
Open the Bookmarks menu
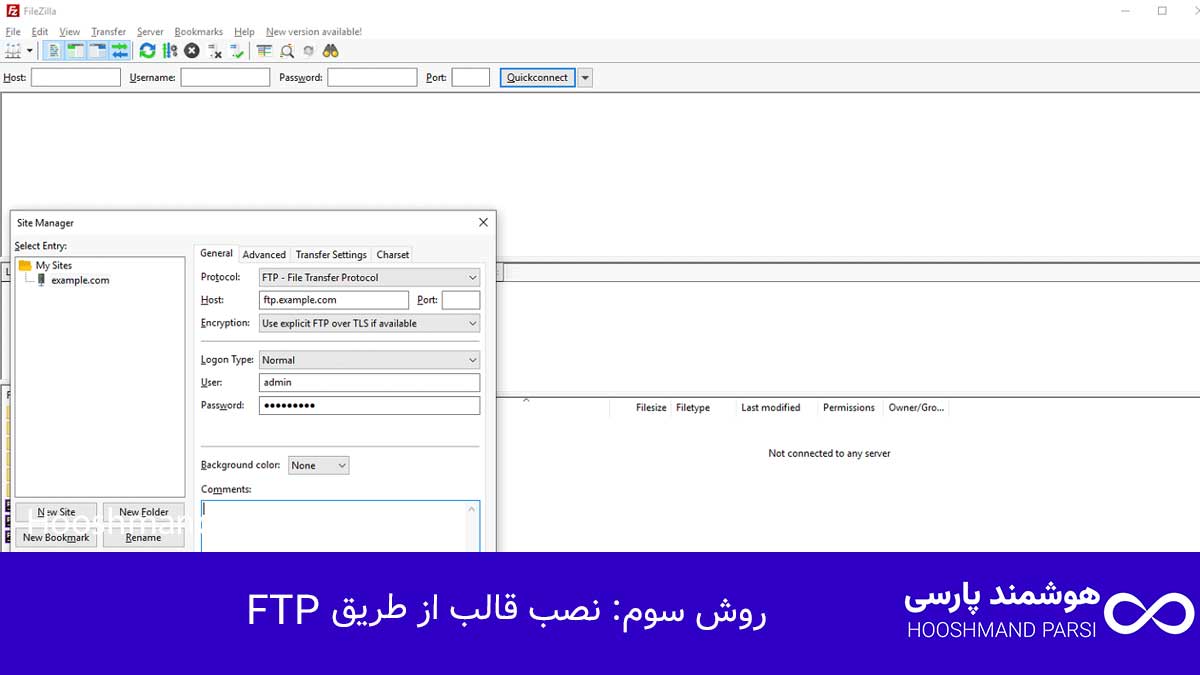click(x=198, y=32)
